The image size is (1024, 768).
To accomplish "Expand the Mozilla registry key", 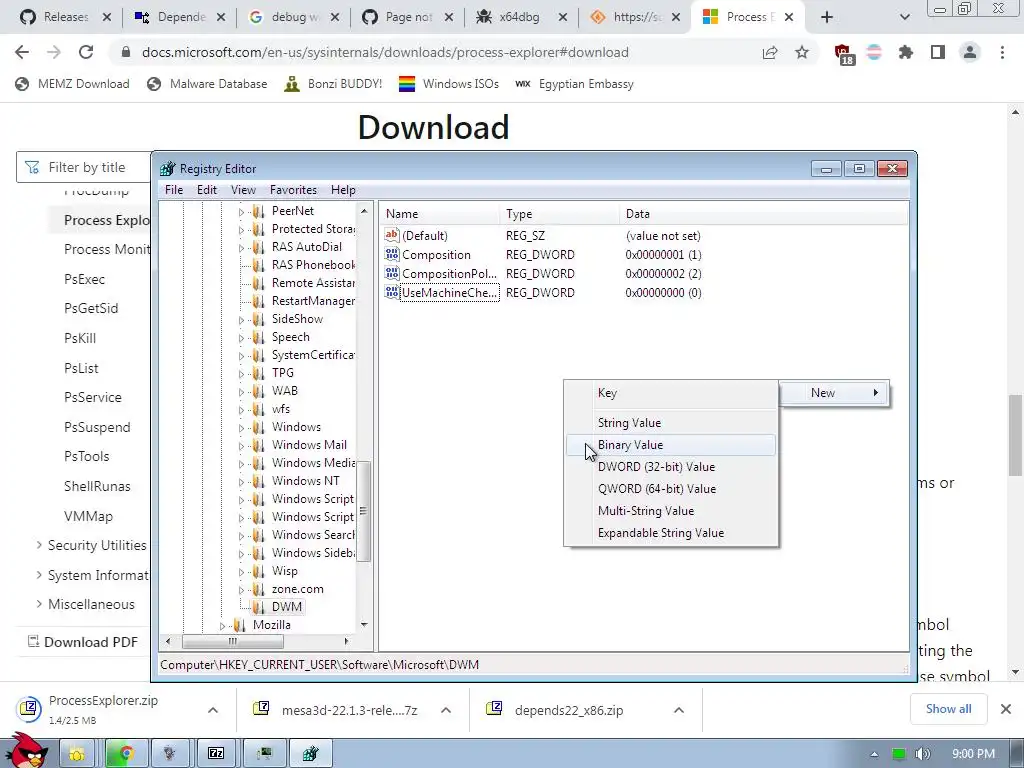I will pos(222,626).
